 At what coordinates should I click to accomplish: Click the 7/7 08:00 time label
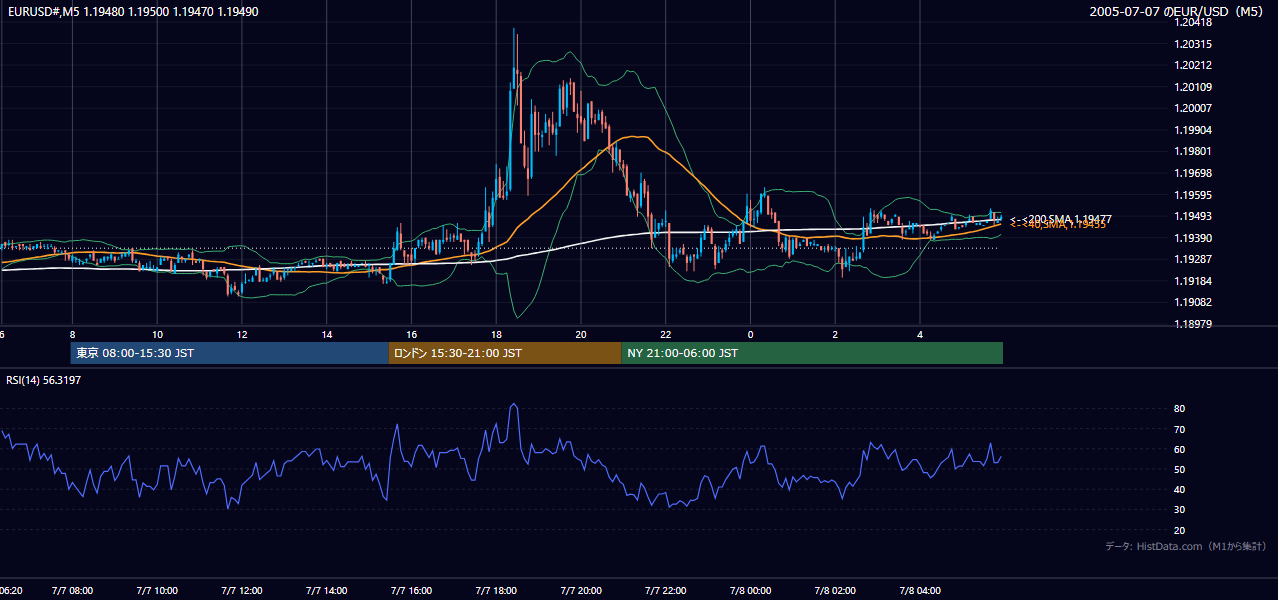point(72,590)
